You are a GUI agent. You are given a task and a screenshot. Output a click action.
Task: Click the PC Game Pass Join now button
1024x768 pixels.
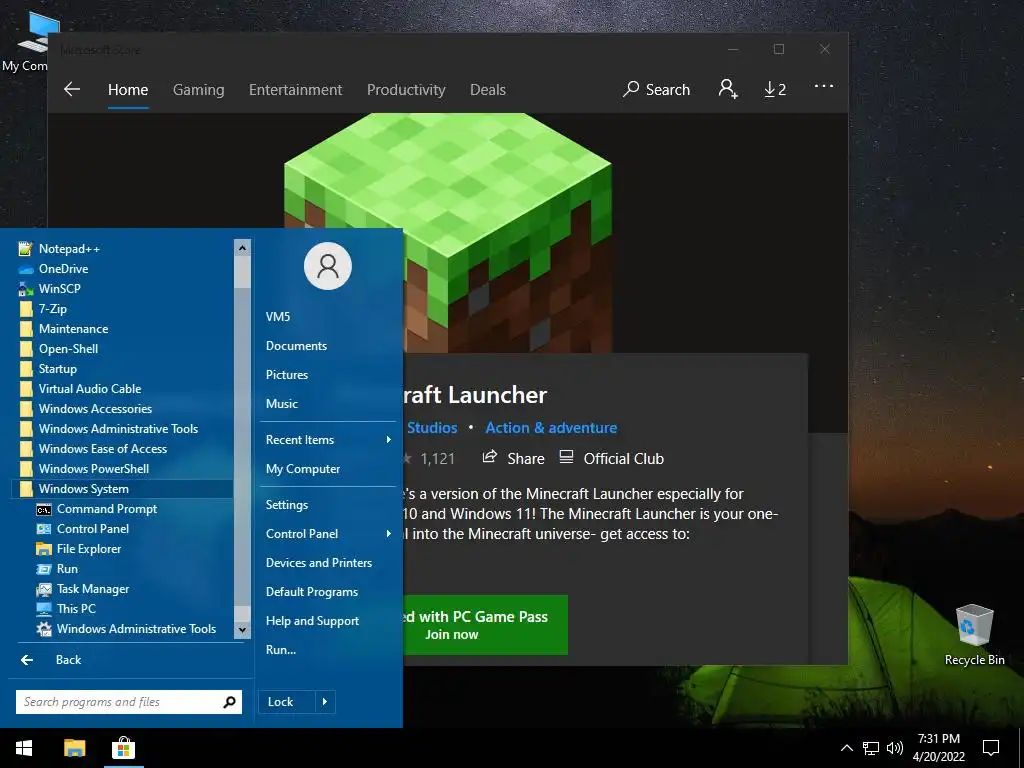pos(485,625)
